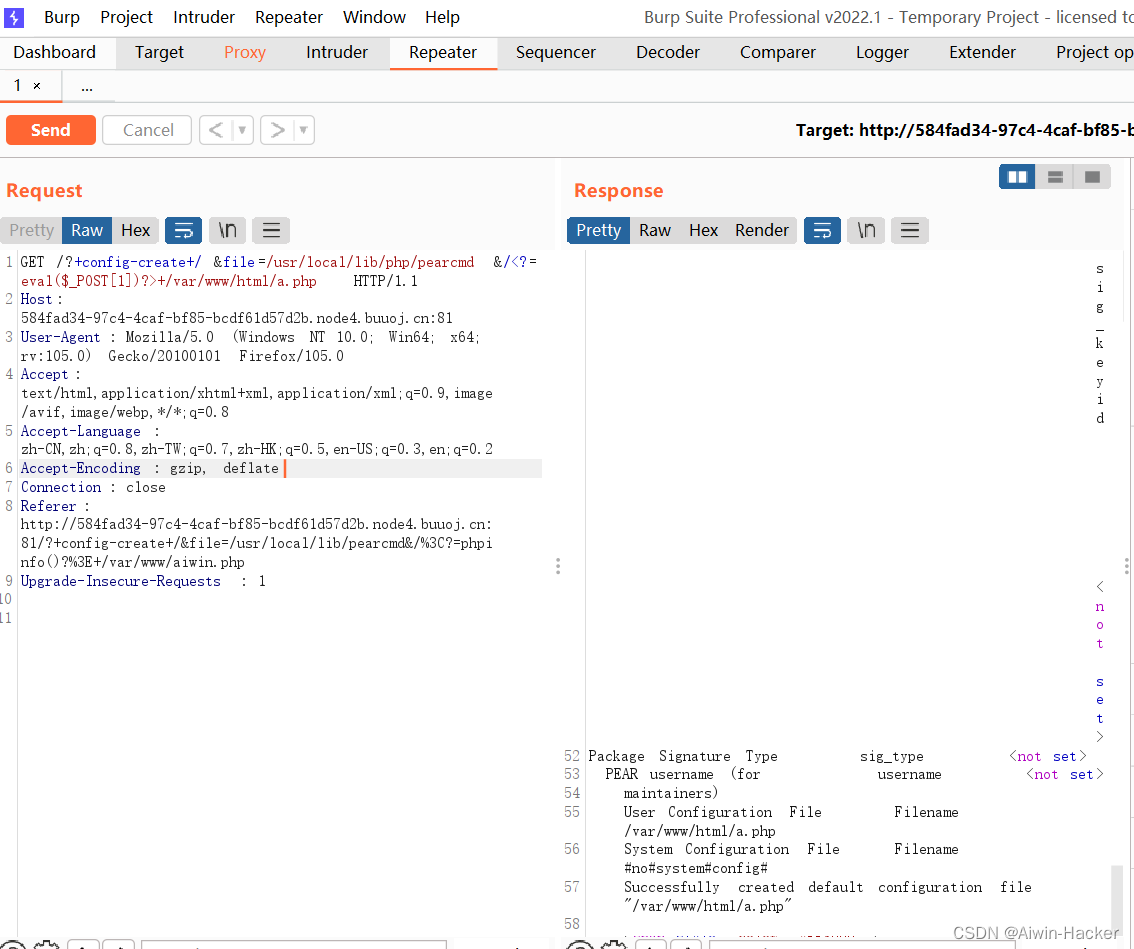Image resolution: width=1134 pixels, height=949 pixels.
Task: Toggle response word wrap icon
Action: click(822, 231)
